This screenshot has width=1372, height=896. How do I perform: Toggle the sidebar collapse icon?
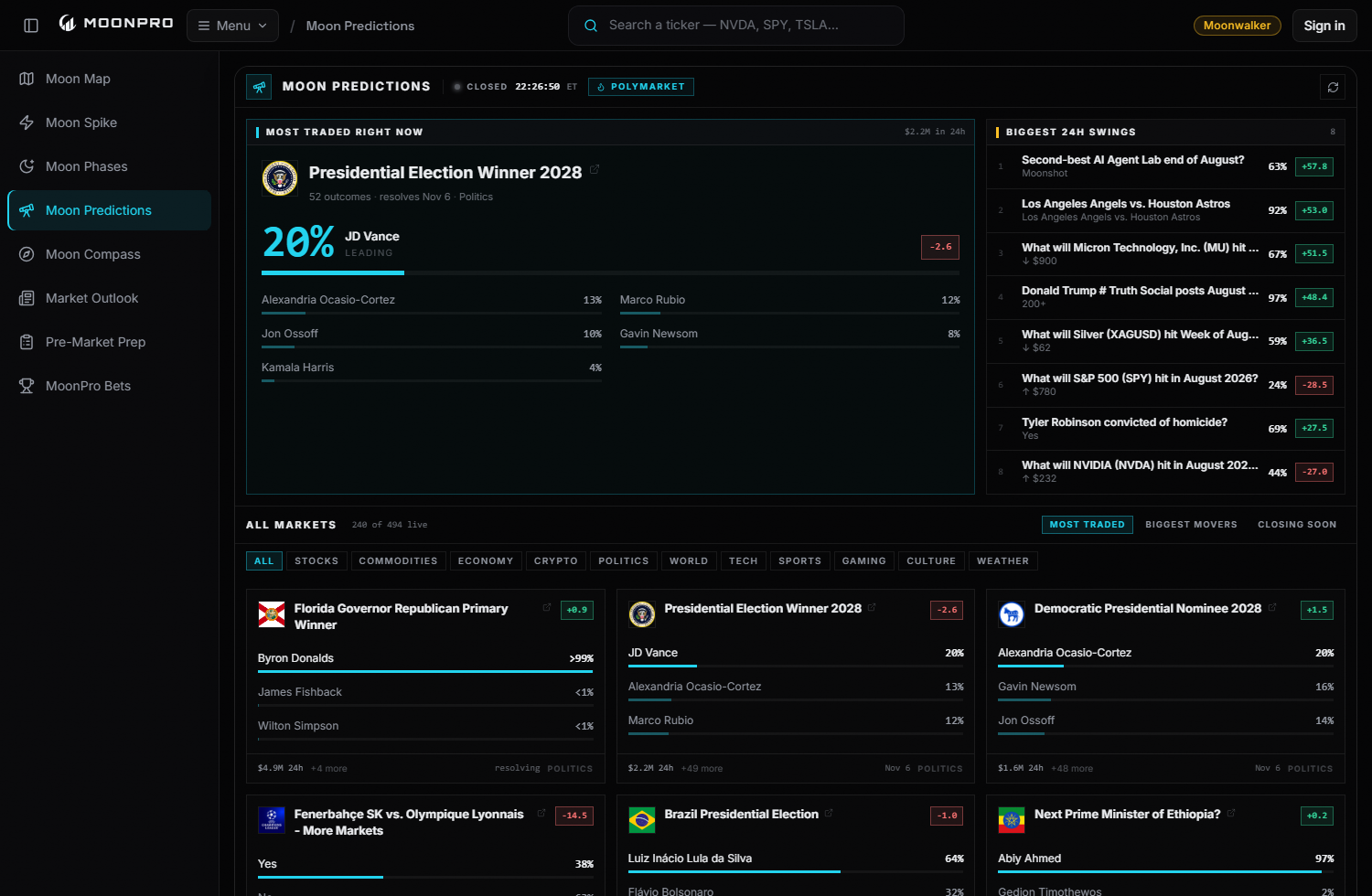31,26
